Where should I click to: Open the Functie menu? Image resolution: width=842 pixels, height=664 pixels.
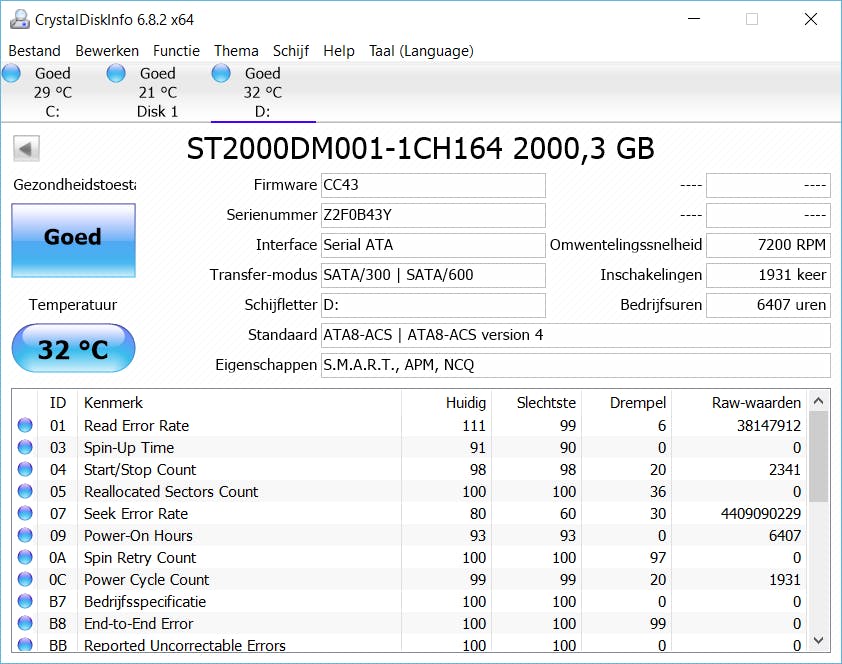point(176,50)
